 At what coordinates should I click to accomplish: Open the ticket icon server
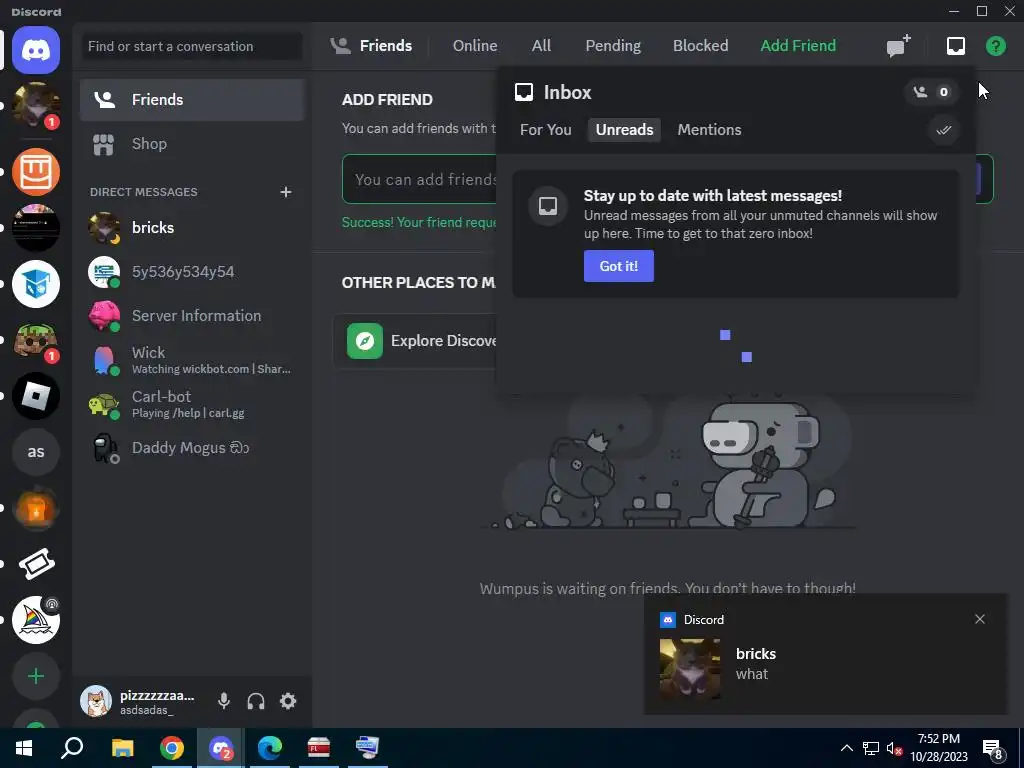36,564
